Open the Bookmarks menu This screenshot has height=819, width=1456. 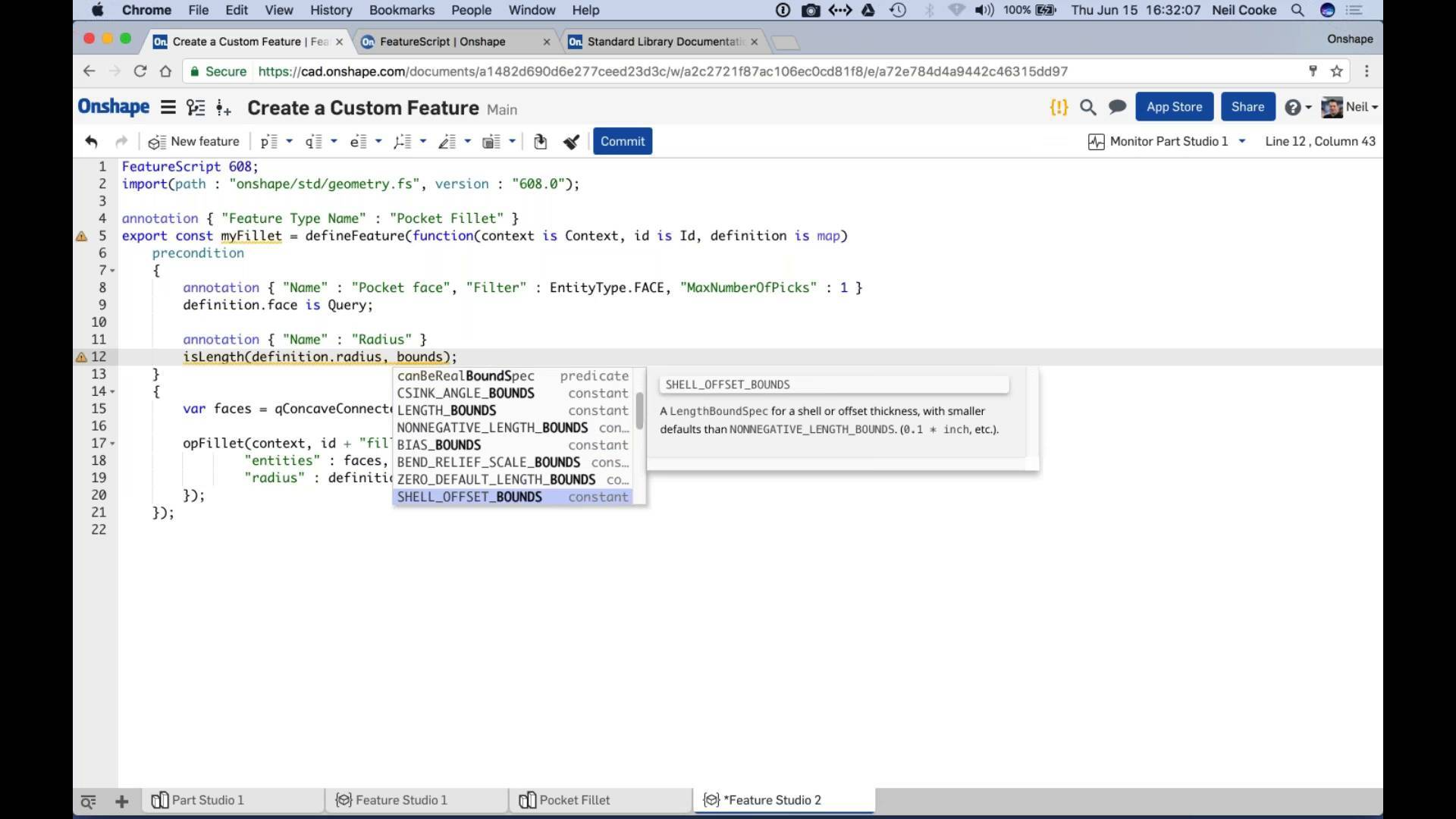[402, 10]
